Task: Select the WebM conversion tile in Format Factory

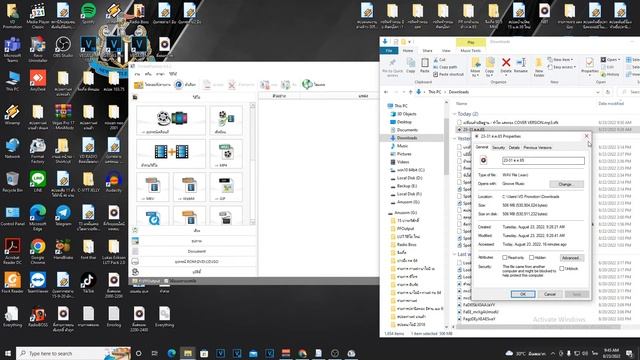Action: pos(189,187)
